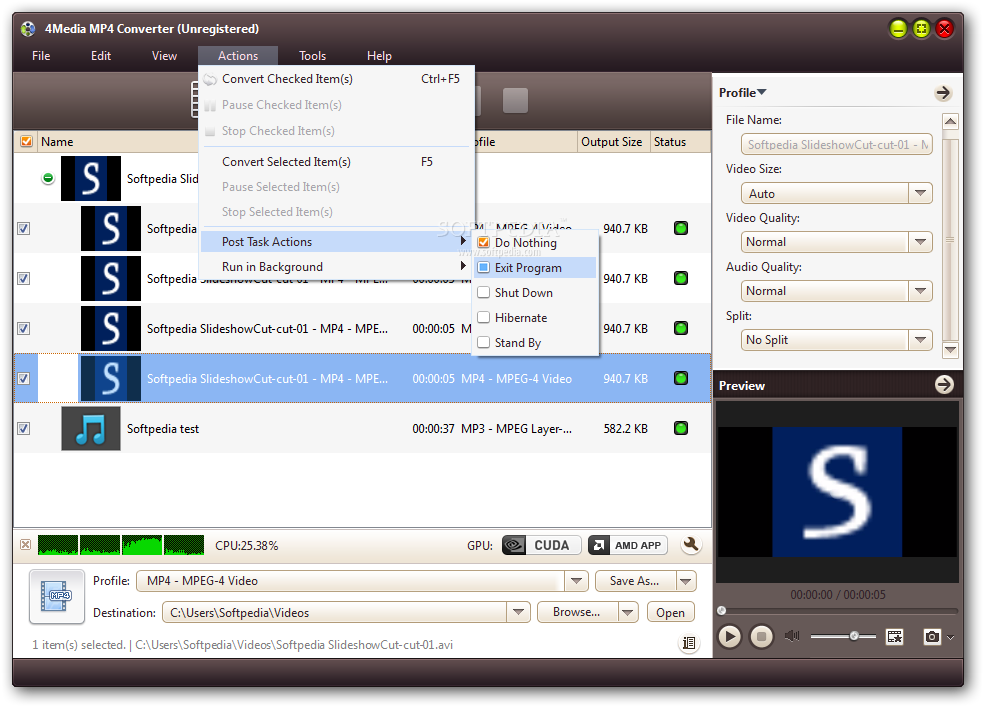Click the preview seek slider handle
Image resolution: width=984 pixels, height=707 pixels.
point(722,610)
